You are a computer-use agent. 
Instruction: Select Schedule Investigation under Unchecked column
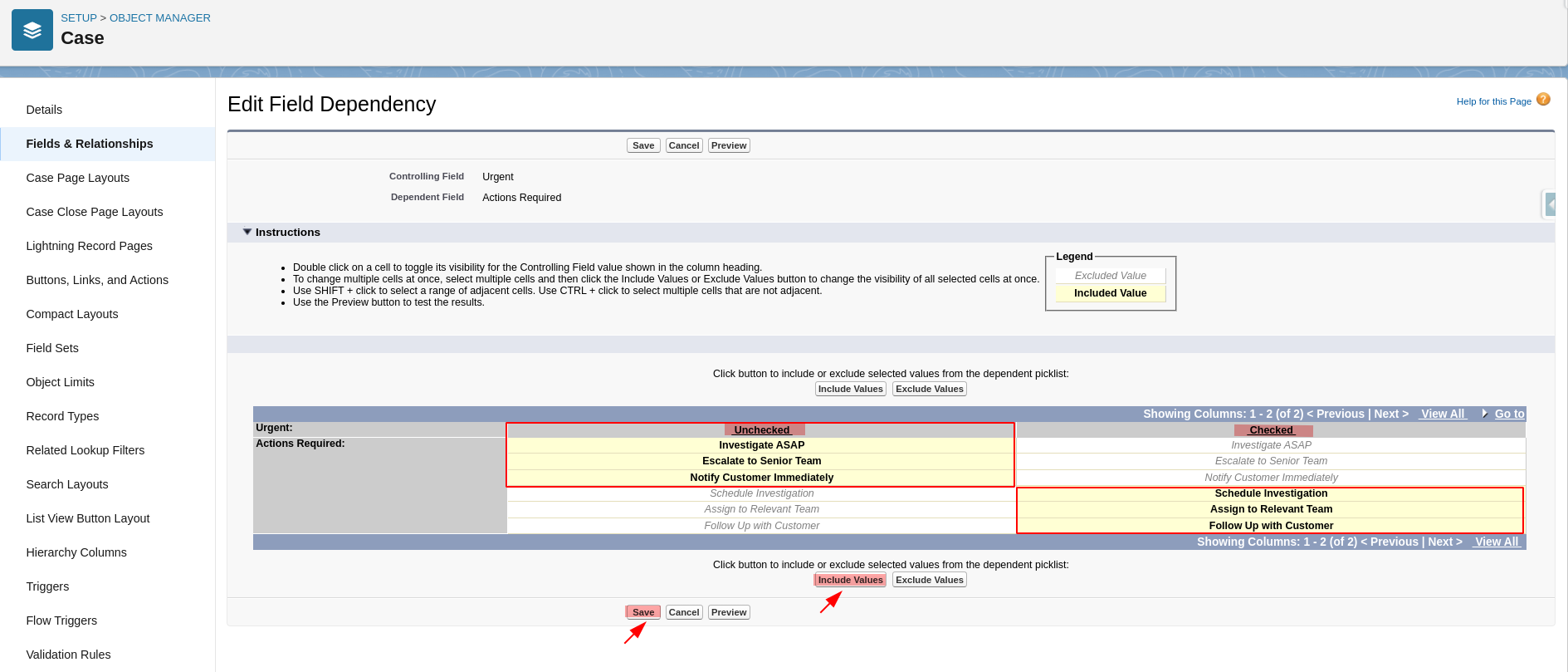pos(762,493)
